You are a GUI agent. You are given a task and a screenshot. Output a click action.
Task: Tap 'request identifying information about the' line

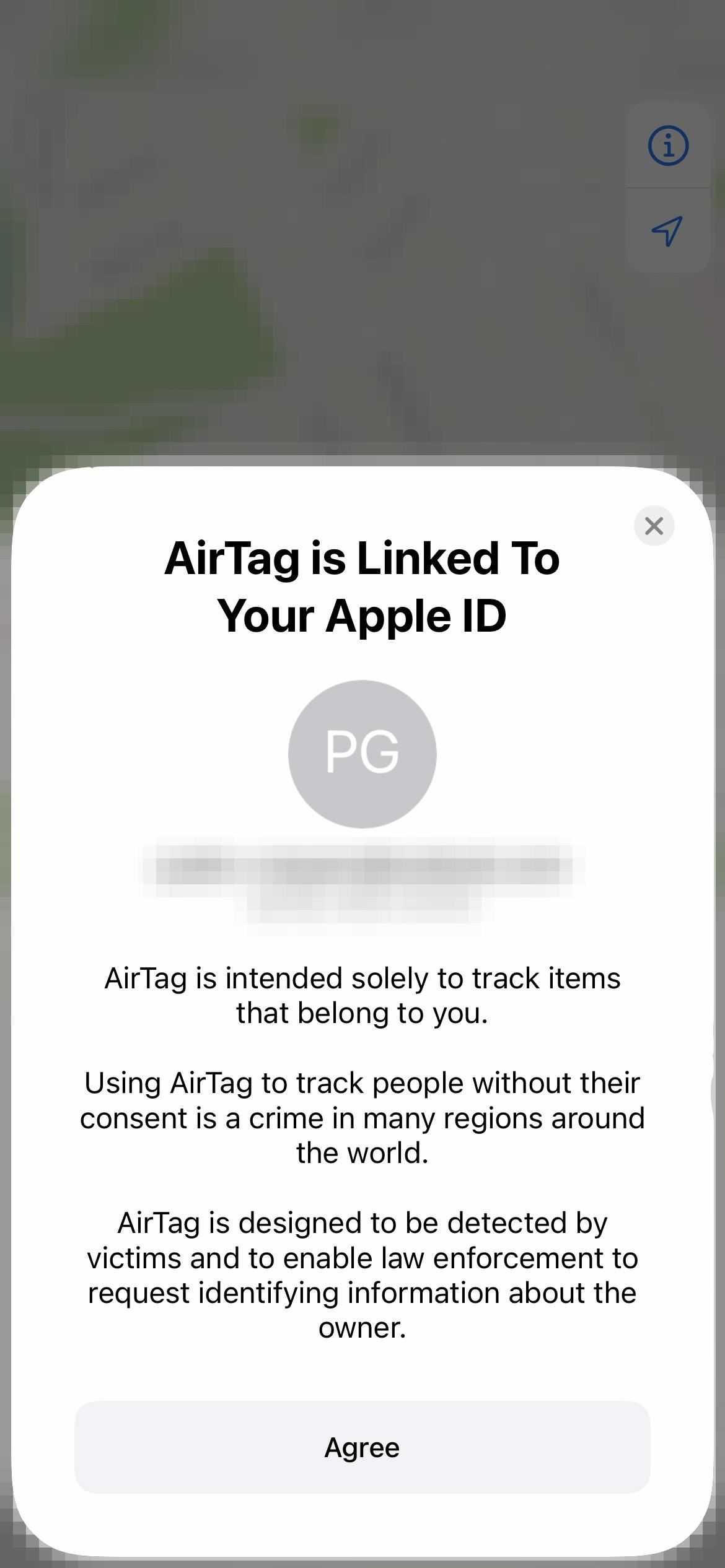coord(362,1293)
